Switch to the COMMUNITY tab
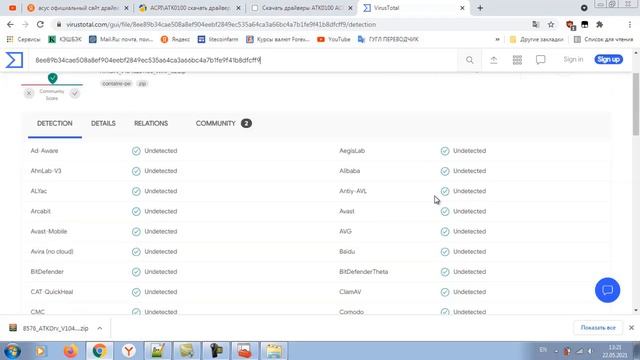The image size is (640, 360). point(223,123)
